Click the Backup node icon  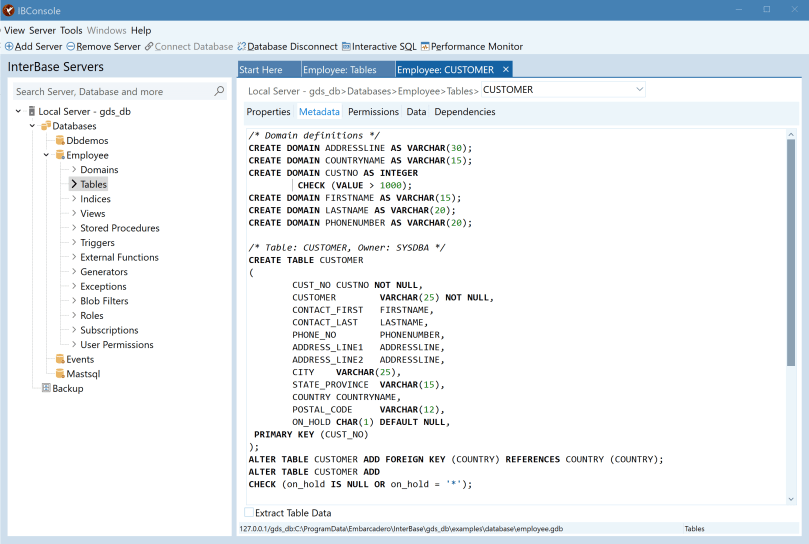tap(46, 388)
